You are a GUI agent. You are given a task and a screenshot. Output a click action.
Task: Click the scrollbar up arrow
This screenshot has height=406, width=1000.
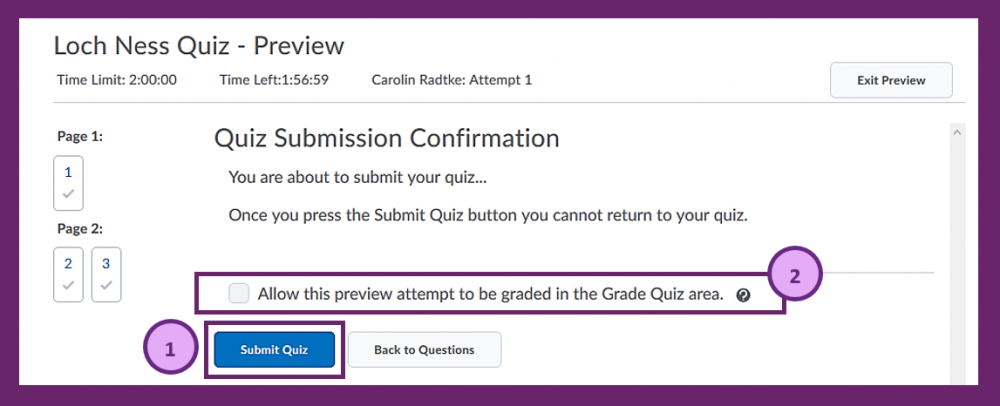(957, 133)
